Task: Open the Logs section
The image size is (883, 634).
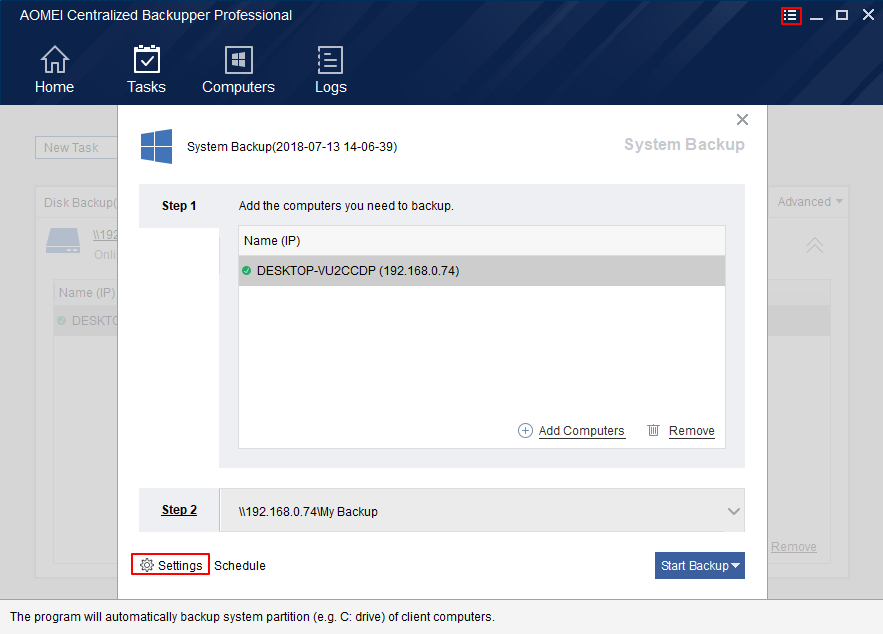Action: (x=330, y=69)
